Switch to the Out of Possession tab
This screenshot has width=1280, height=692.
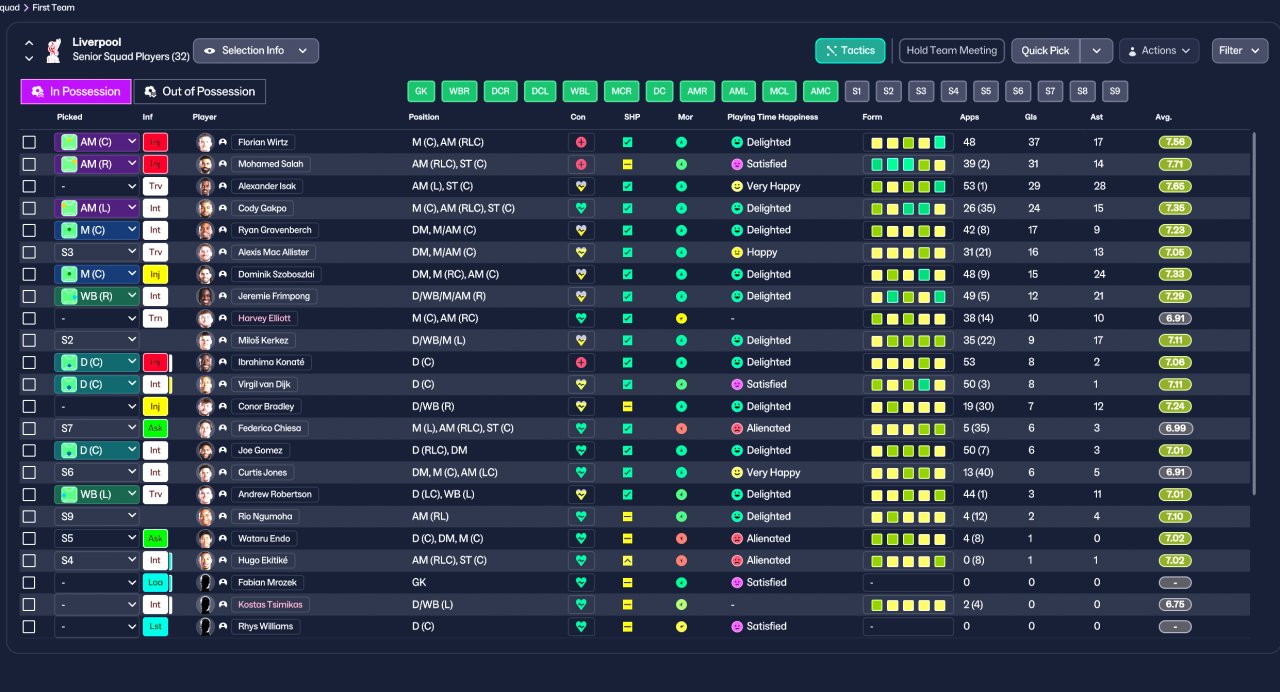coord(200,91)
